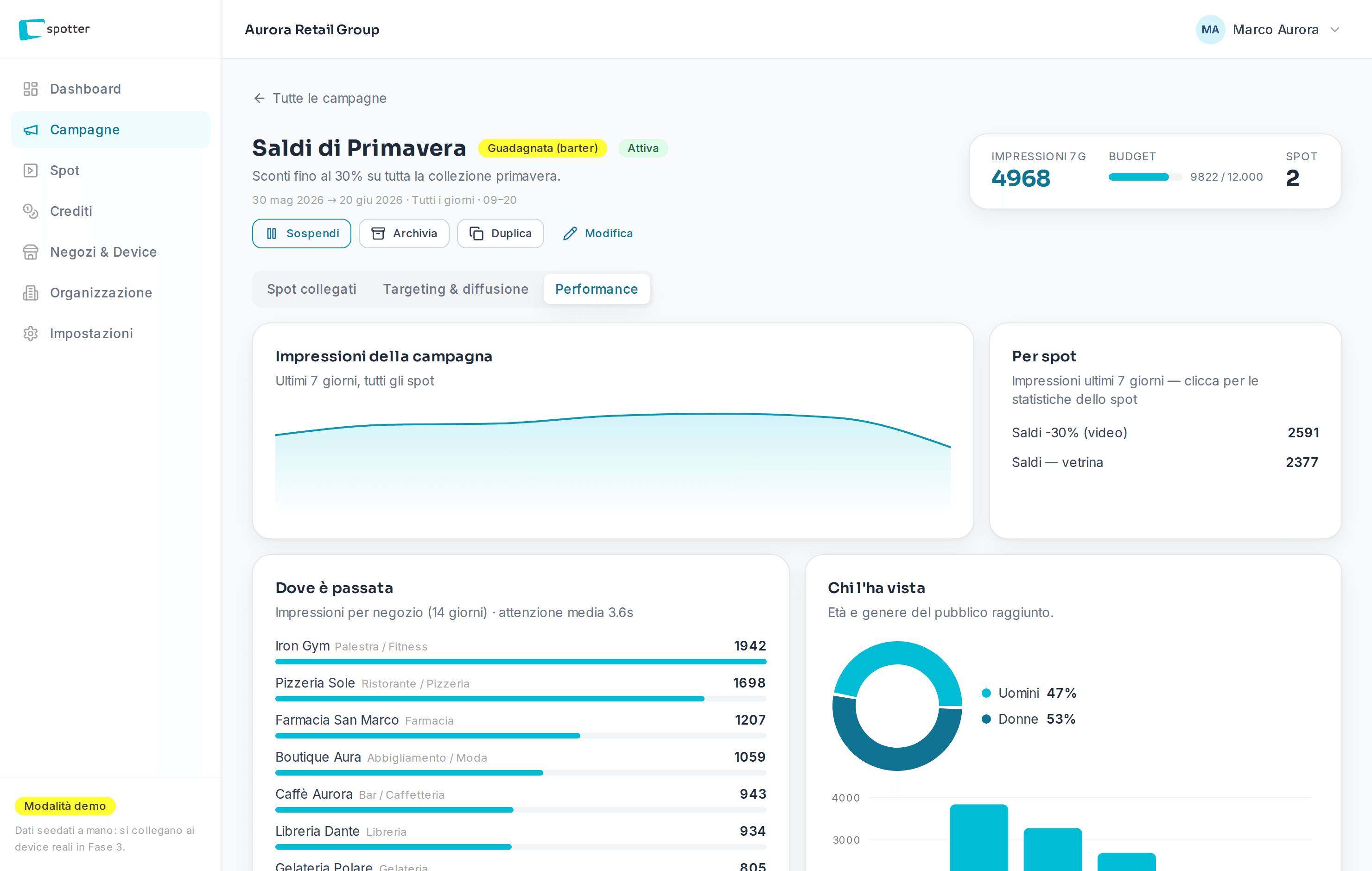Open Impostazioni settings page
The width and height of the screenshot is (1372, 871).
[x=110, y=333]
